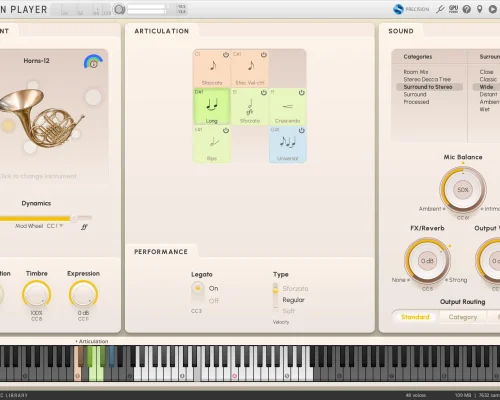Click the rainbow color wheel icon

tap(93, 61)
